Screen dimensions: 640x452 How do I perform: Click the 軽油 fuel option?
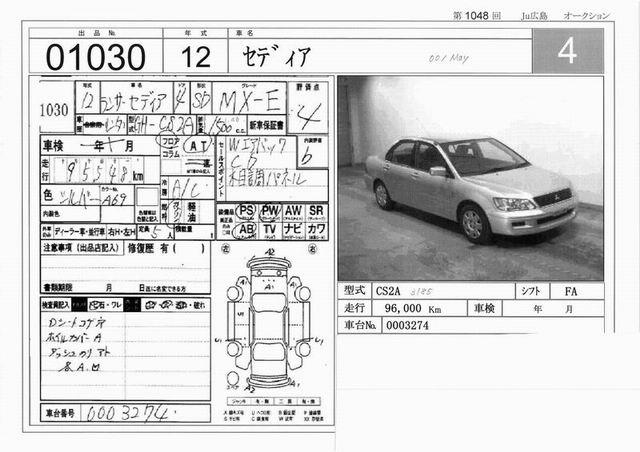[192, 212]
